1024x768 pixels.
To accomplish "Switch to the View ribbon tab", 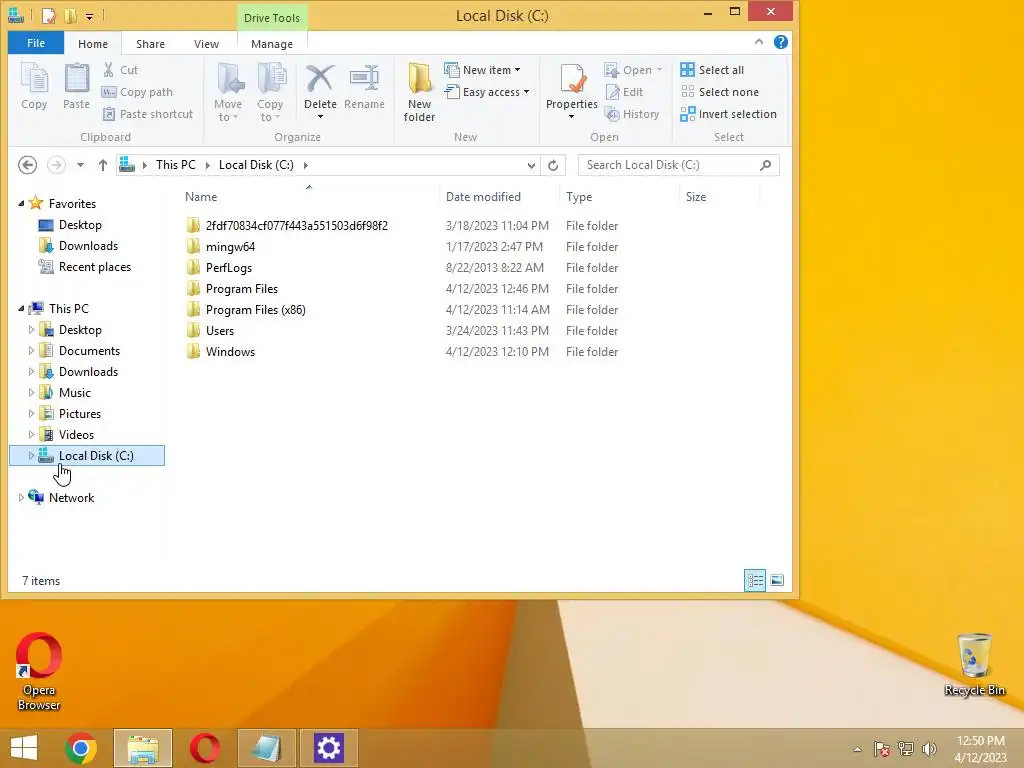I will click(206, 44).
